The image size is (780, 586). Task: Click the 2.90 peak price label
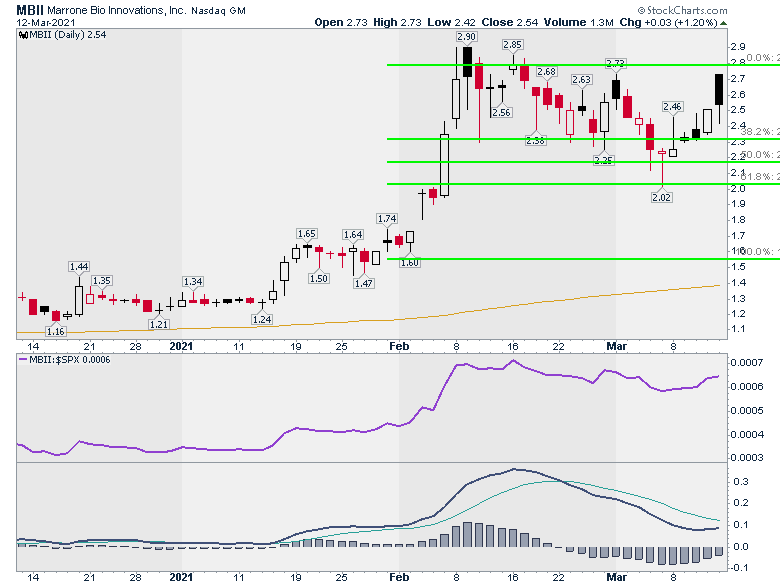point(467,36)
